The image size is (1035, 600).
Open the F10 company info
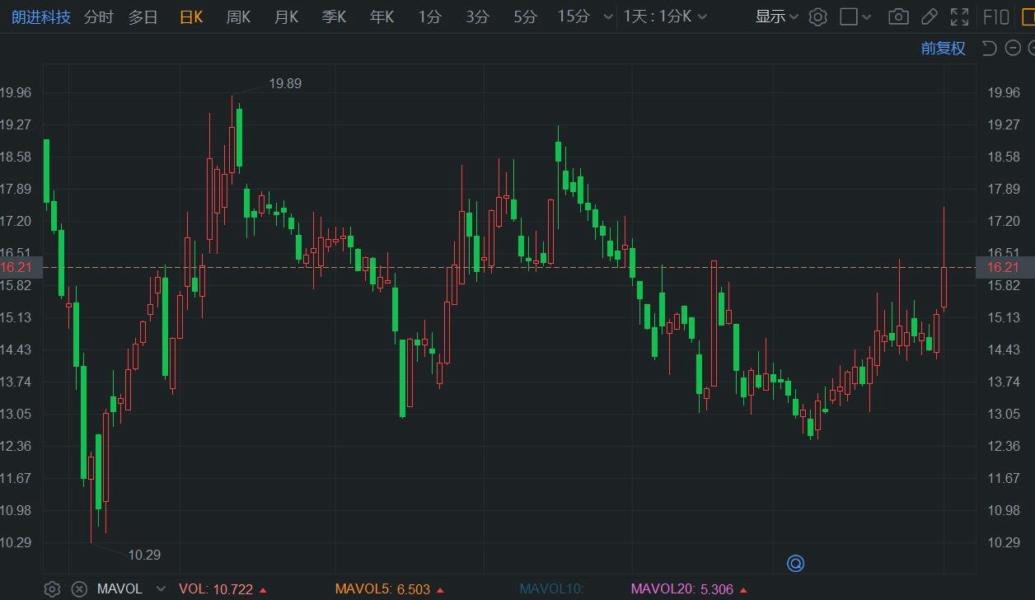[x=996, y=17]
